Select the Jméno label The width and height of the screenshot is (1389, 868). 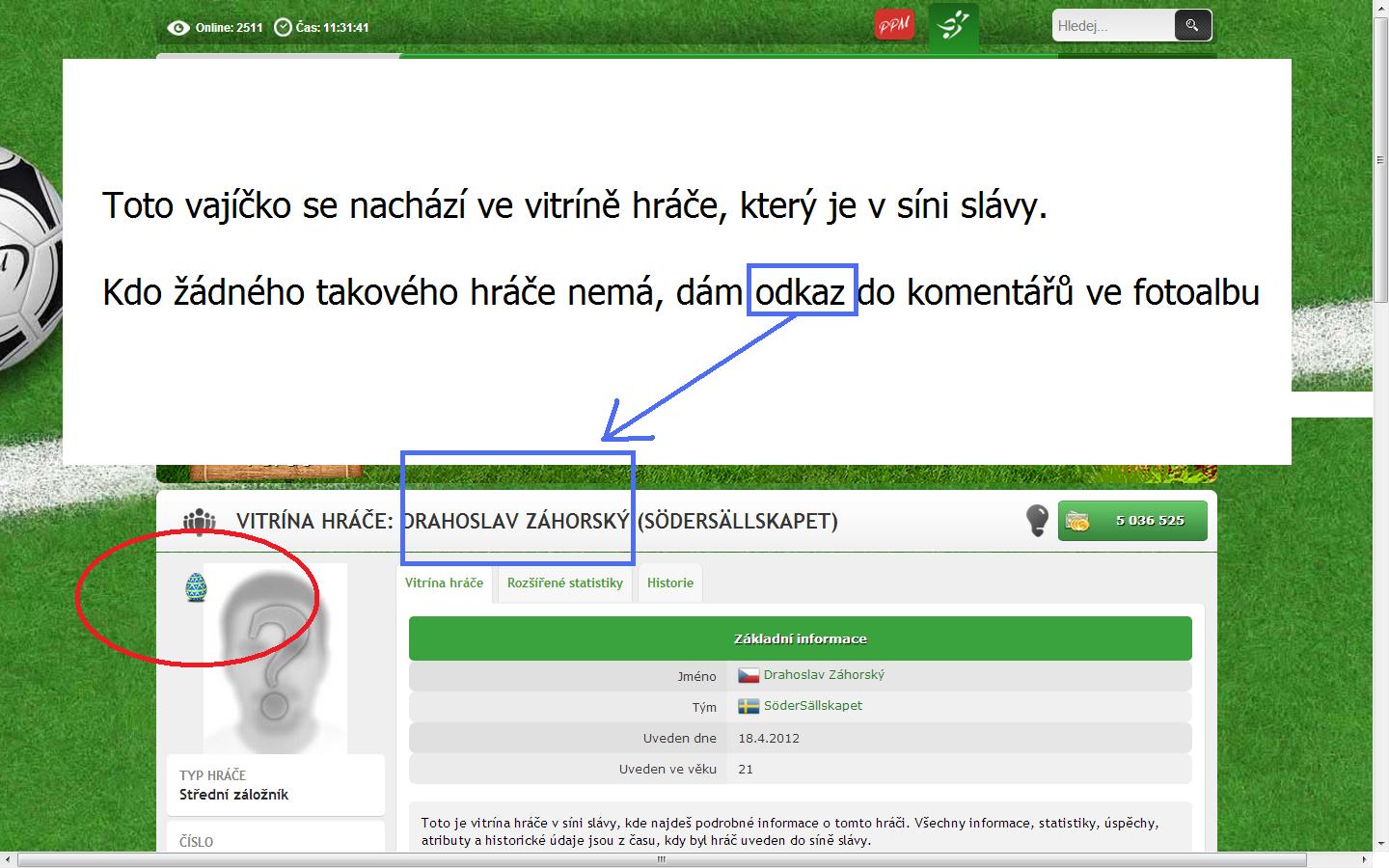(x=697, y=676)
